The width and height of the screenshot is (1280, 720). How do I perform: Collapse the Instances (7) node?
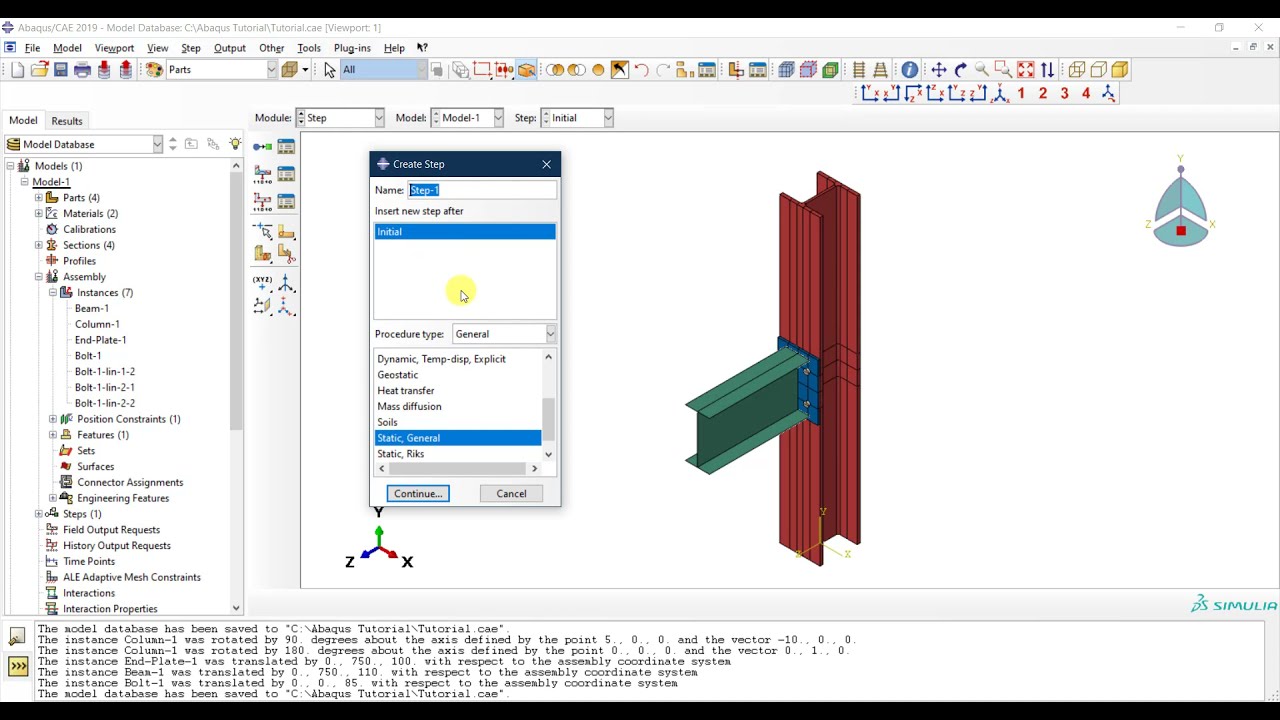[x=53, y=293]
